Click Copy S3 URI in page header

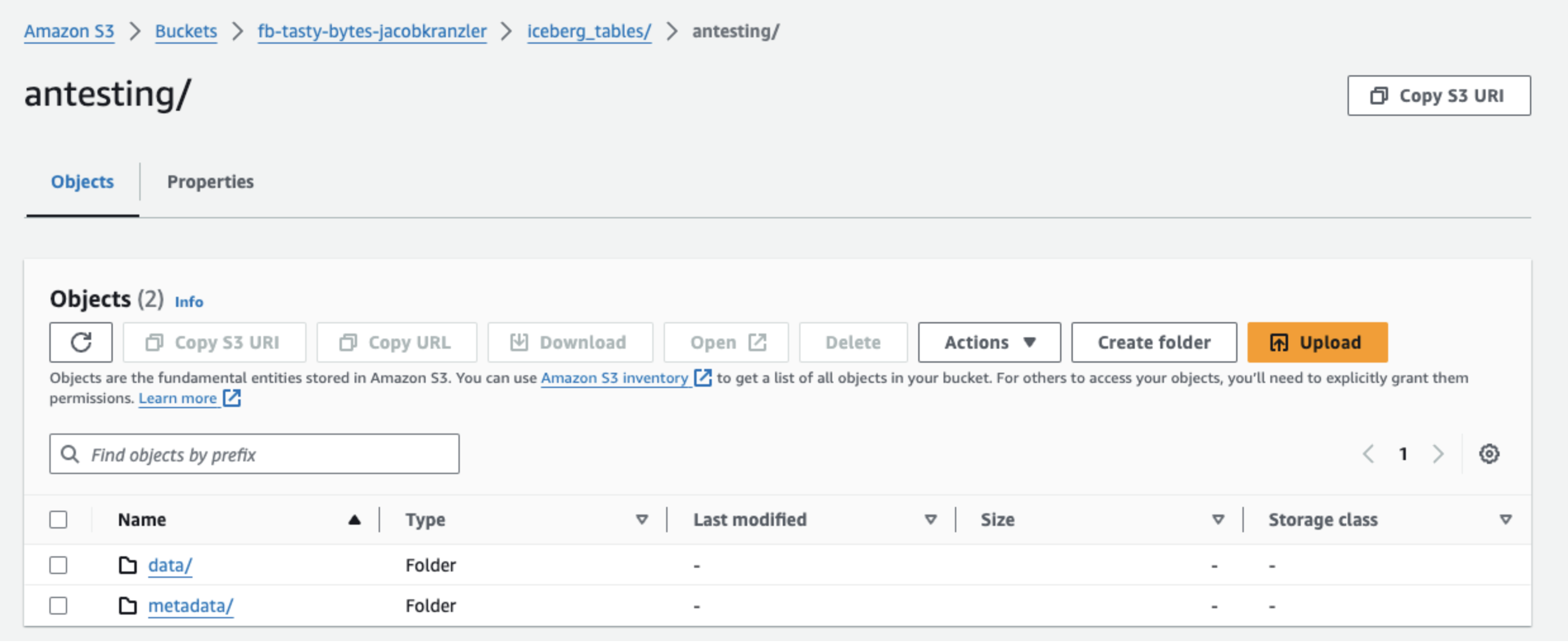click(x=1438, y=96)
